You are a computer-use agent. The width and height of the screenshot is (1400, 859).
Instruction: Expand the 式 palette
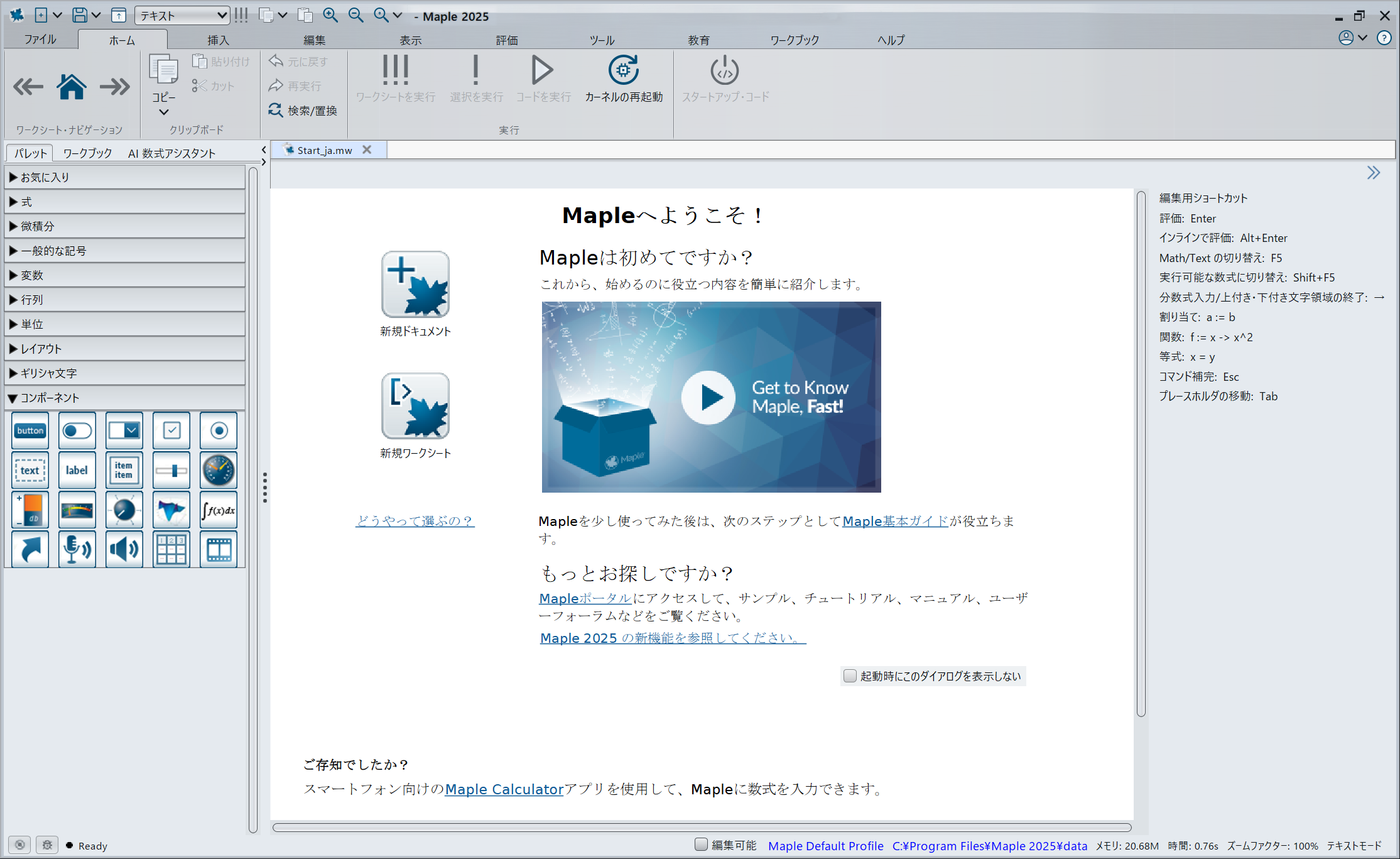(x=125, y=202)
